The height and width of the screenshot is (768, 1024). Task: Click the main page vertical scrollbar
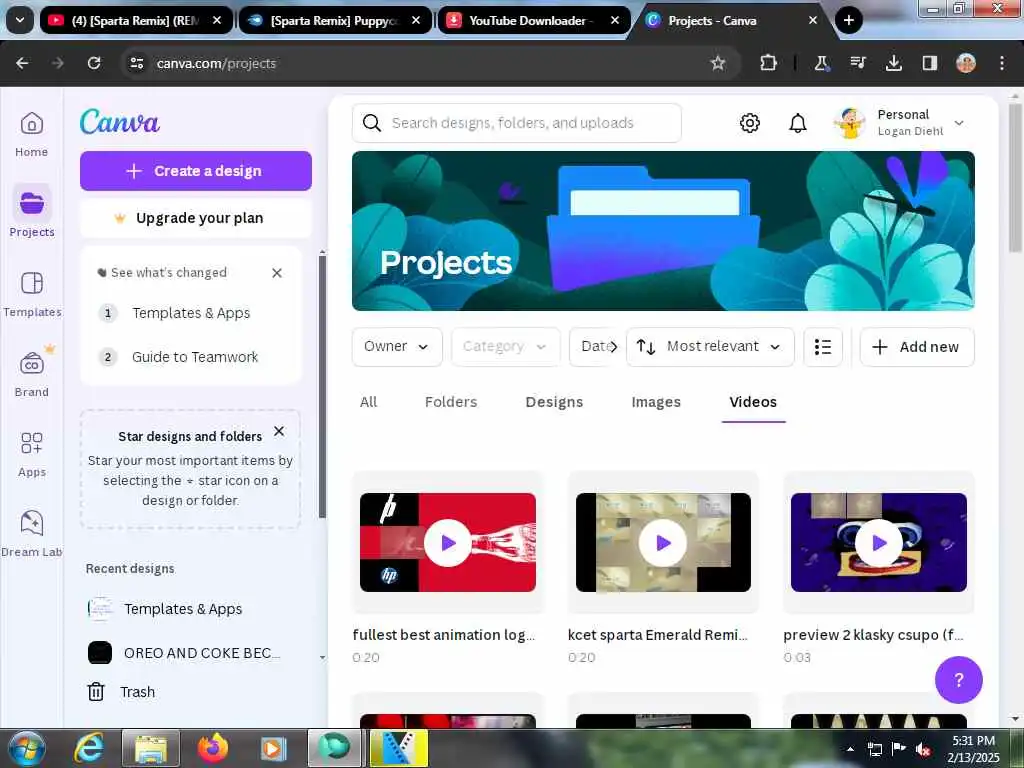tap(1014, 177)
